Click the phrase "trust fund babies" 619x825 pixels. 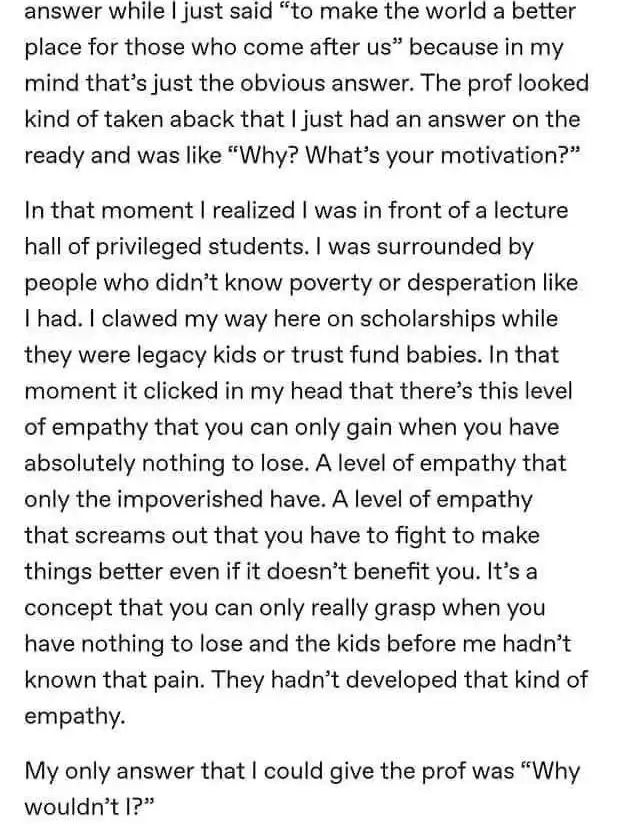387,355
